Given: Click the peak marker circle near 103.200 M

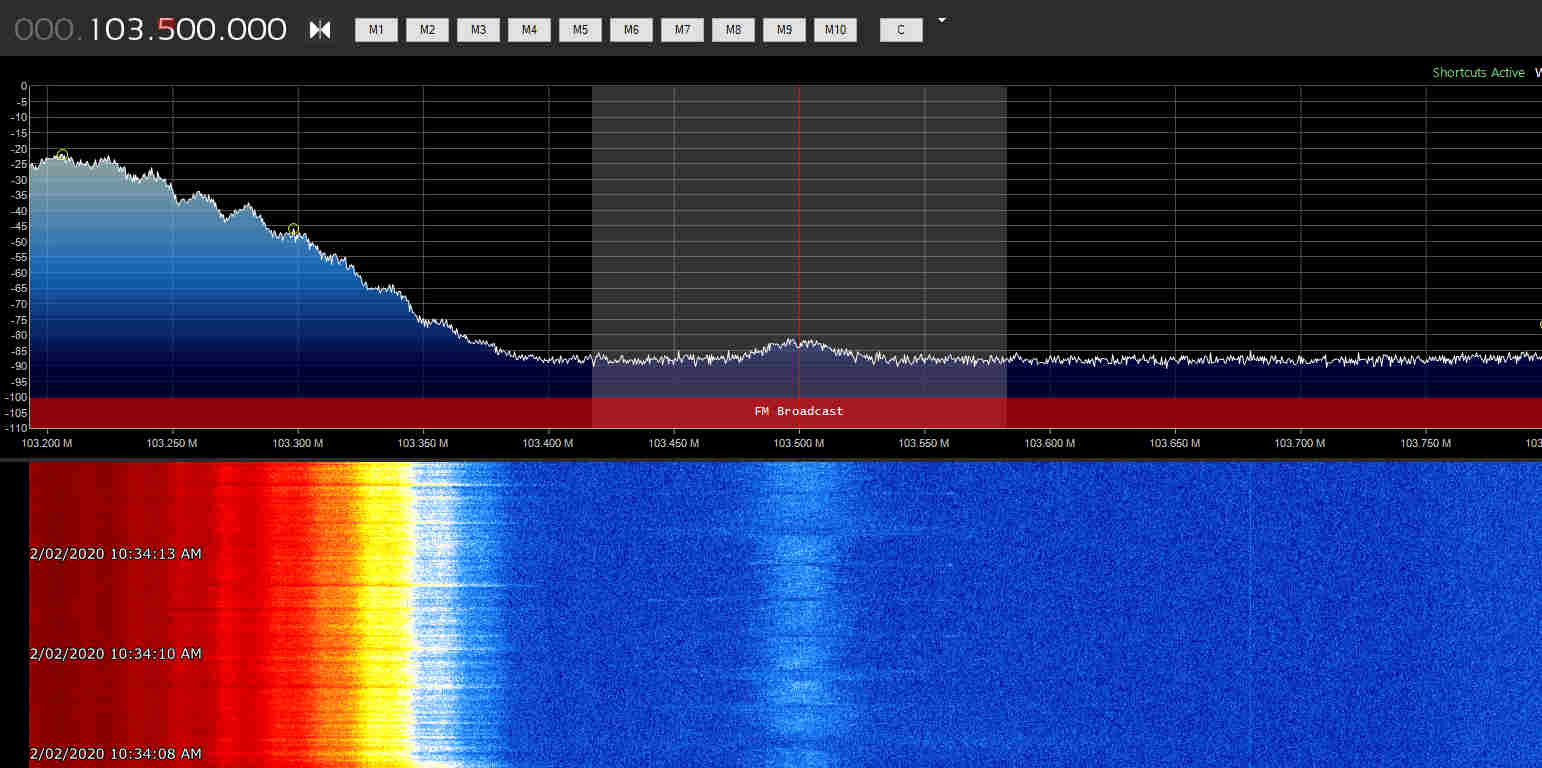Looking at the screenshot, I should coord(62,155).
